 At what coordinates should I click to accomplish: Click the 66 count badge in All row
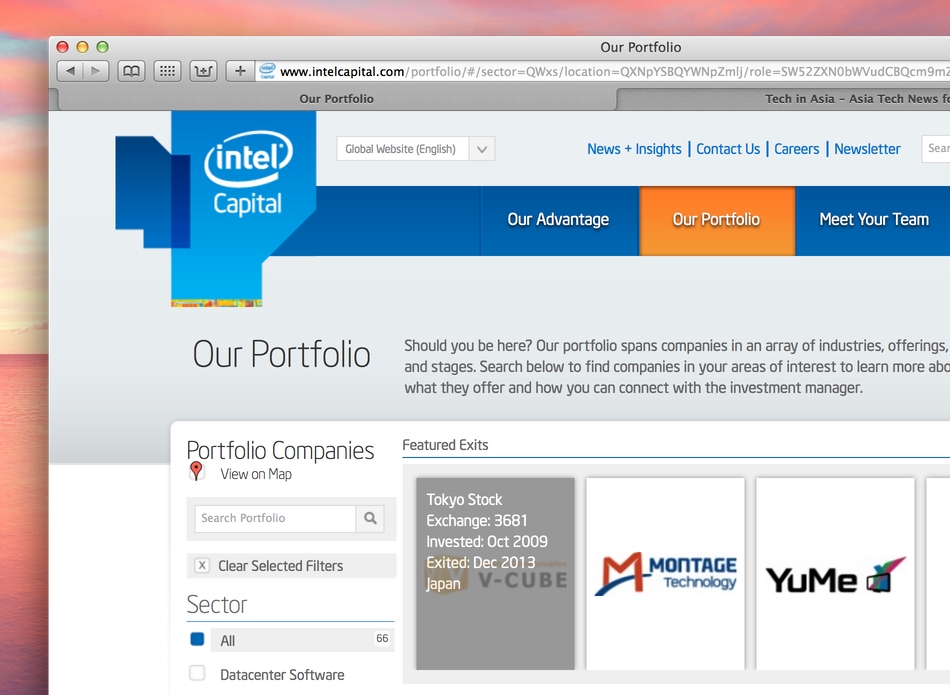[x=382, y=638]
